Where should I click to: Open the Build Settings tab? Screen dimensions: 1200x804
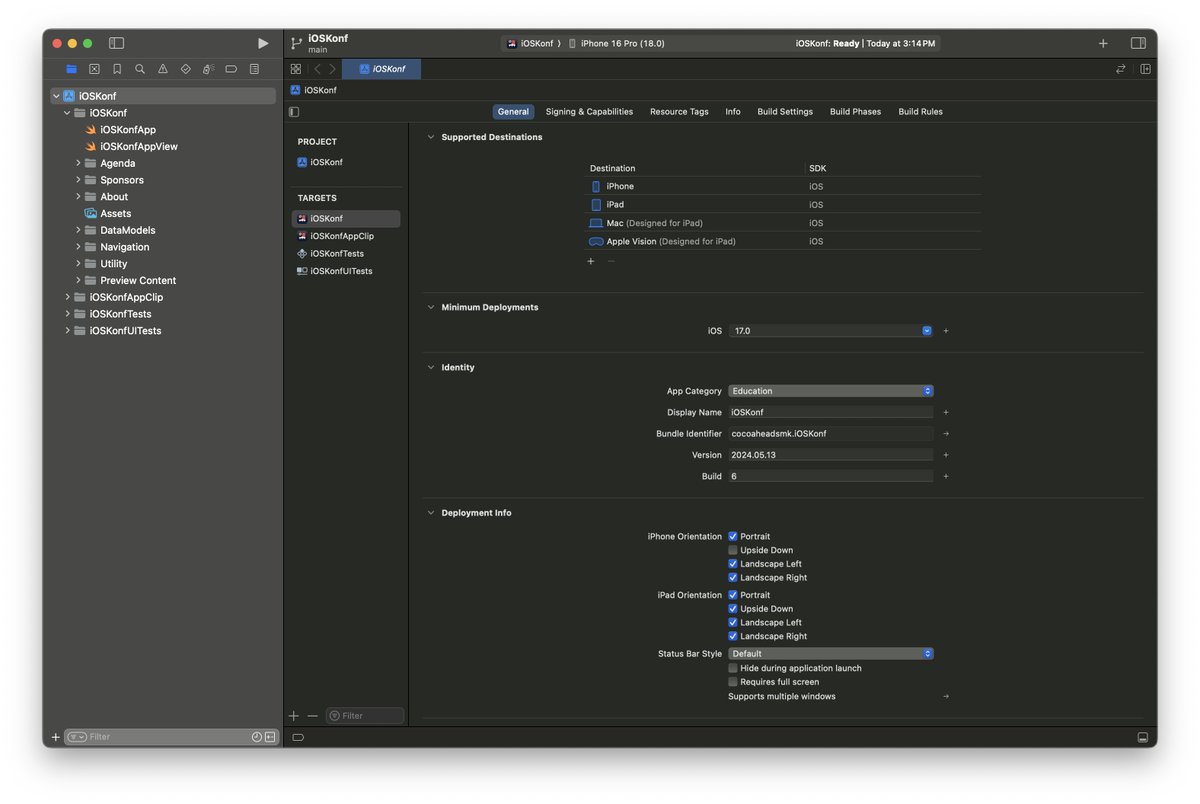click(785, 112)
